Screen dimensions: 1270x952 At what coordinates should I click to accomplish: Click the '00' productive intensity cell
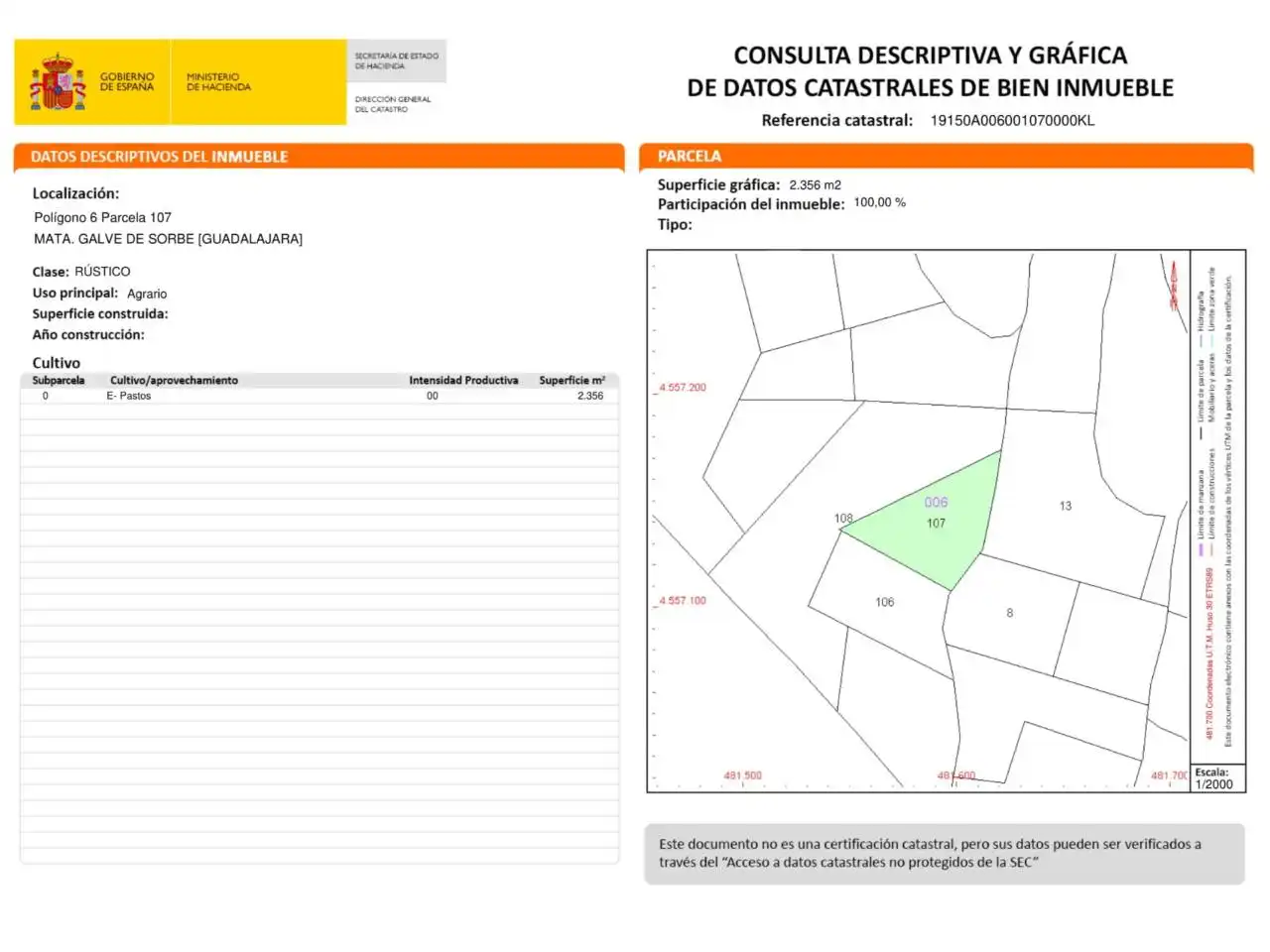[x=433, y=396]
